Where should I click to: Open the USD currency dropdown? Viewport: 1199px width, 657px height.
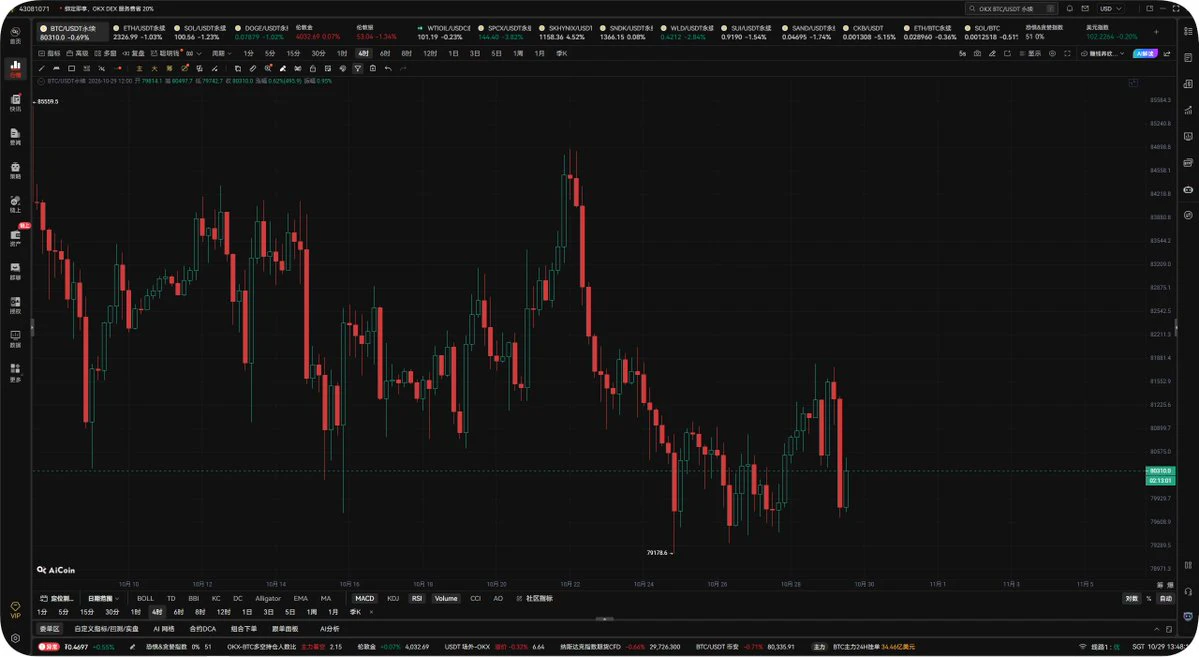pyautogui.click(x=1111, y=8)
